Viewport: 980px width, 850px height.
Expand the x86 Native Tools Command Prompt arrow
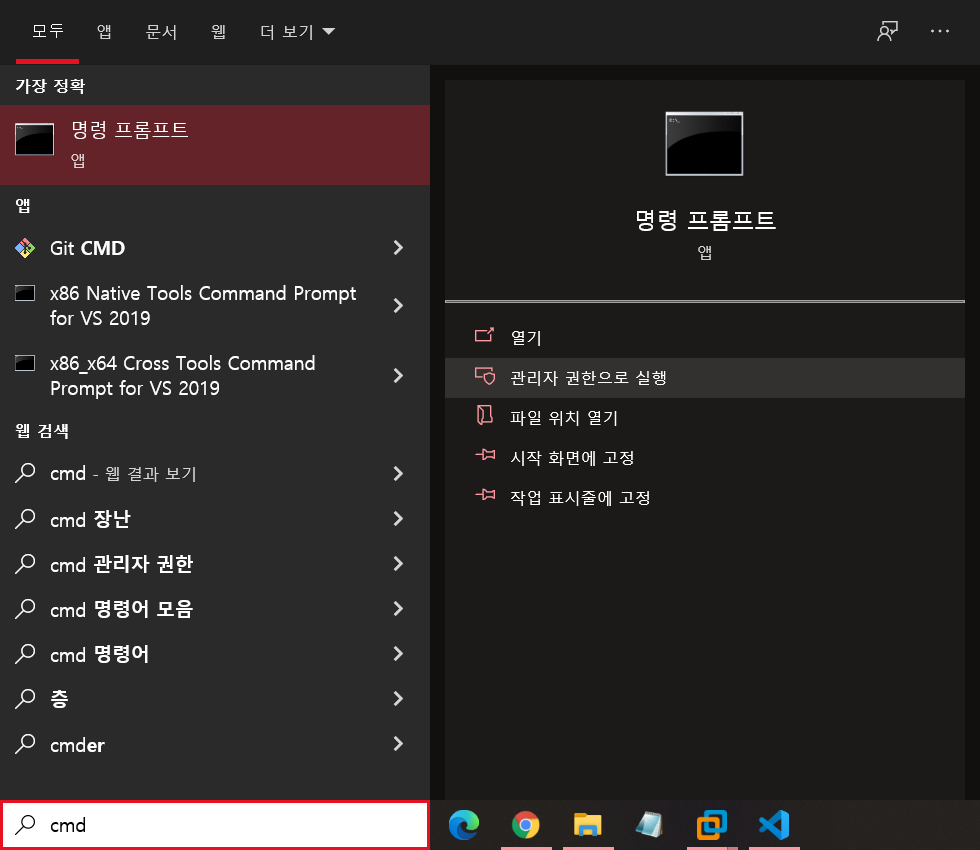coord(398,306)
